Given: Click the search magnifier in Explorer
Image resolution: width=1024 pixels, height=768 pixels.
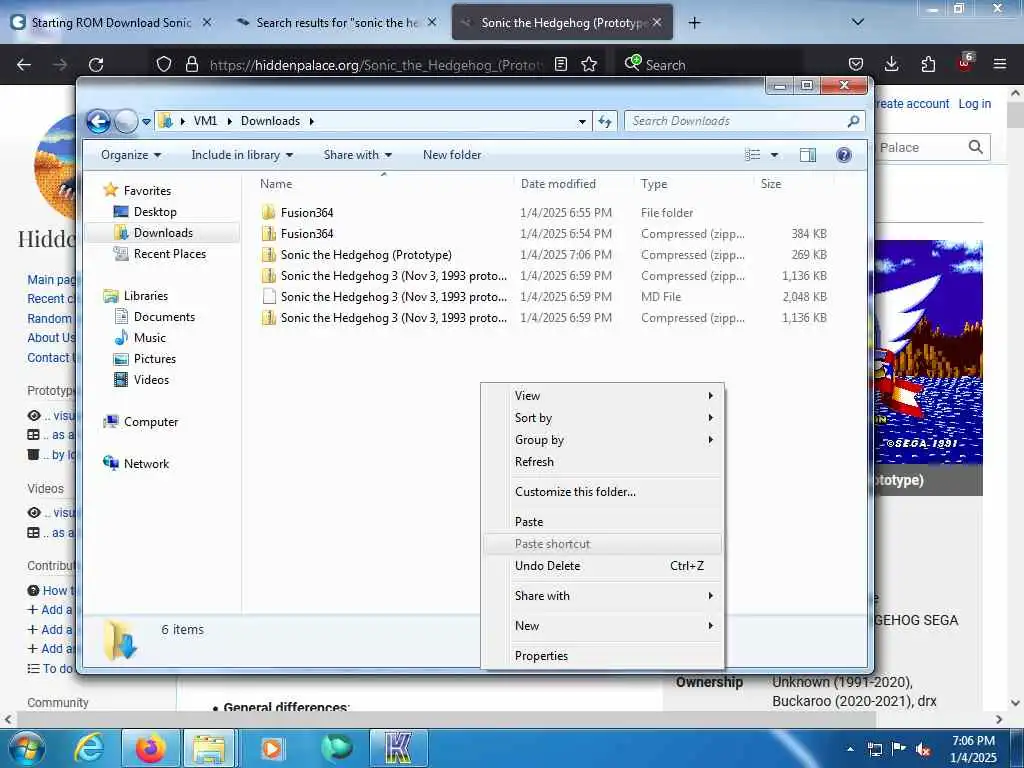Looking at the screenshot, I should click(x=853, y=121).
